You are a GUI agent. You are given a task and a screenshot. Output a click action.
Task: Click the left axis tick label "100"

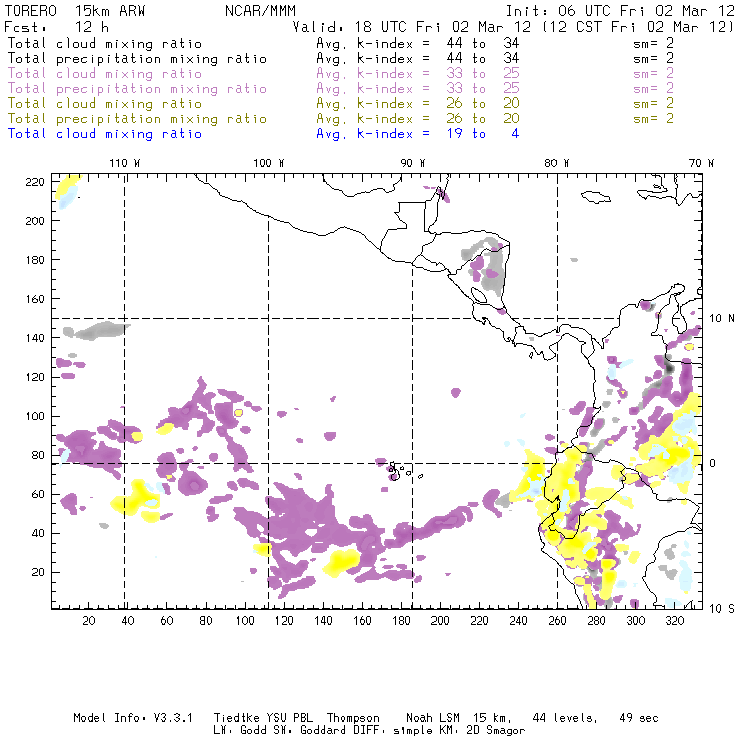[x=35, y=416]
